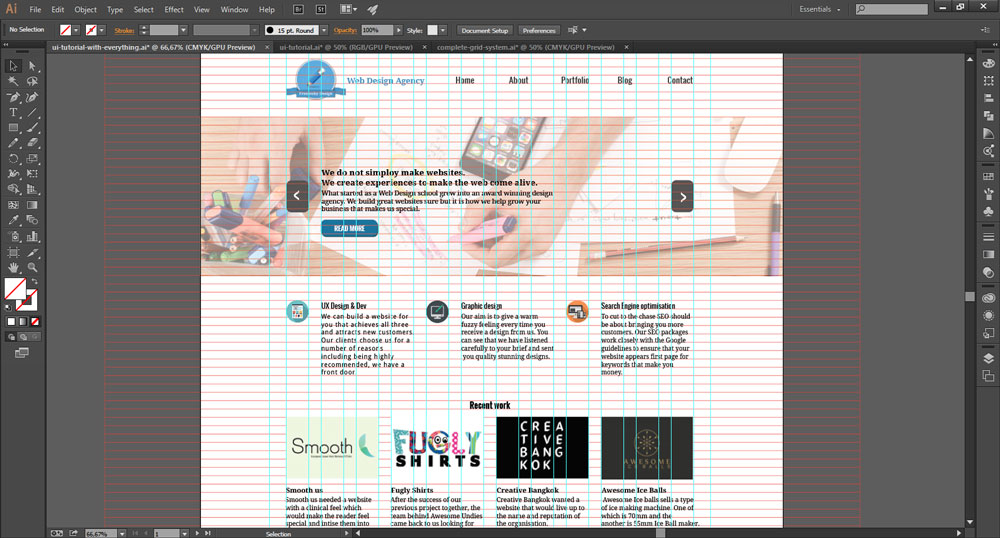This screenshot has width=1000, height=538.
Task: Click the Opacity percentage field
Action: [376, 30]
